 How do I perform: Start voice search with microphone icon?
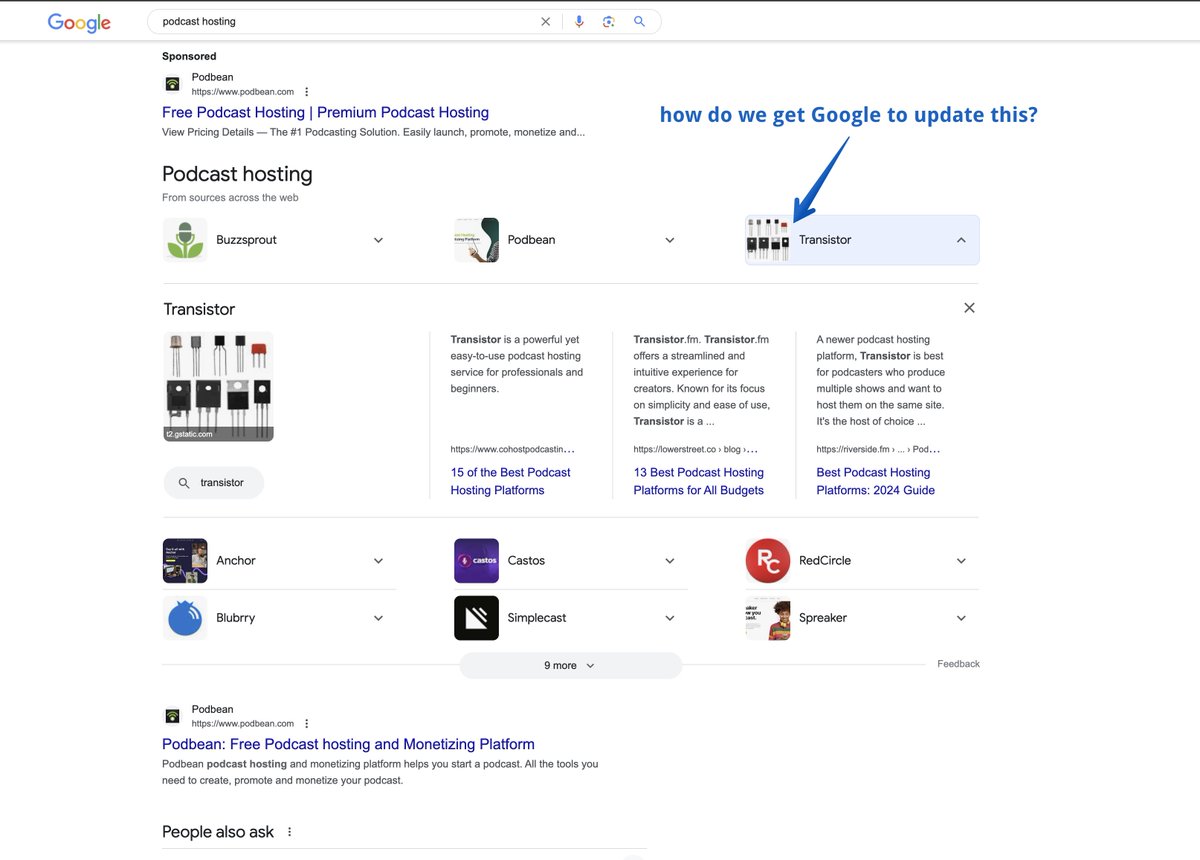tap(579, 22)
